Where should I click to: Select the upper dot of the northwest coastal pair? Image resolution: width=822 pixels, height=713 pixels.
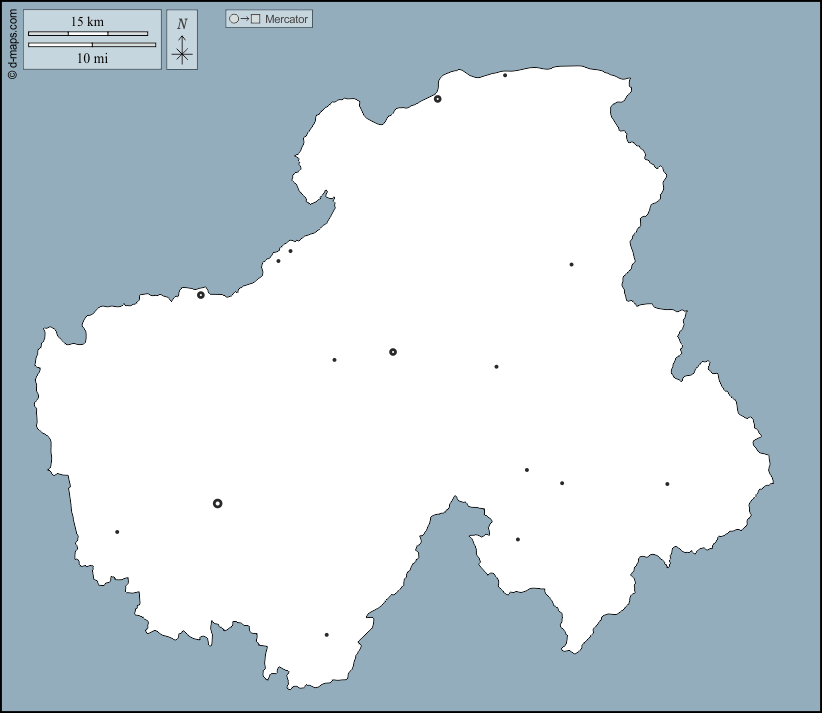[x=291, y=251]
